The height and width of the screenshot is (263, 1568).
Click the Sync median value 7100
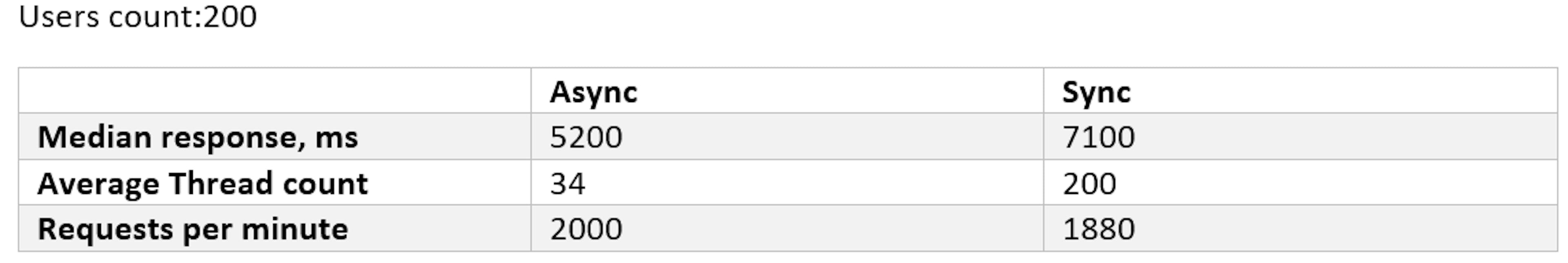(x=1099, y=137)
